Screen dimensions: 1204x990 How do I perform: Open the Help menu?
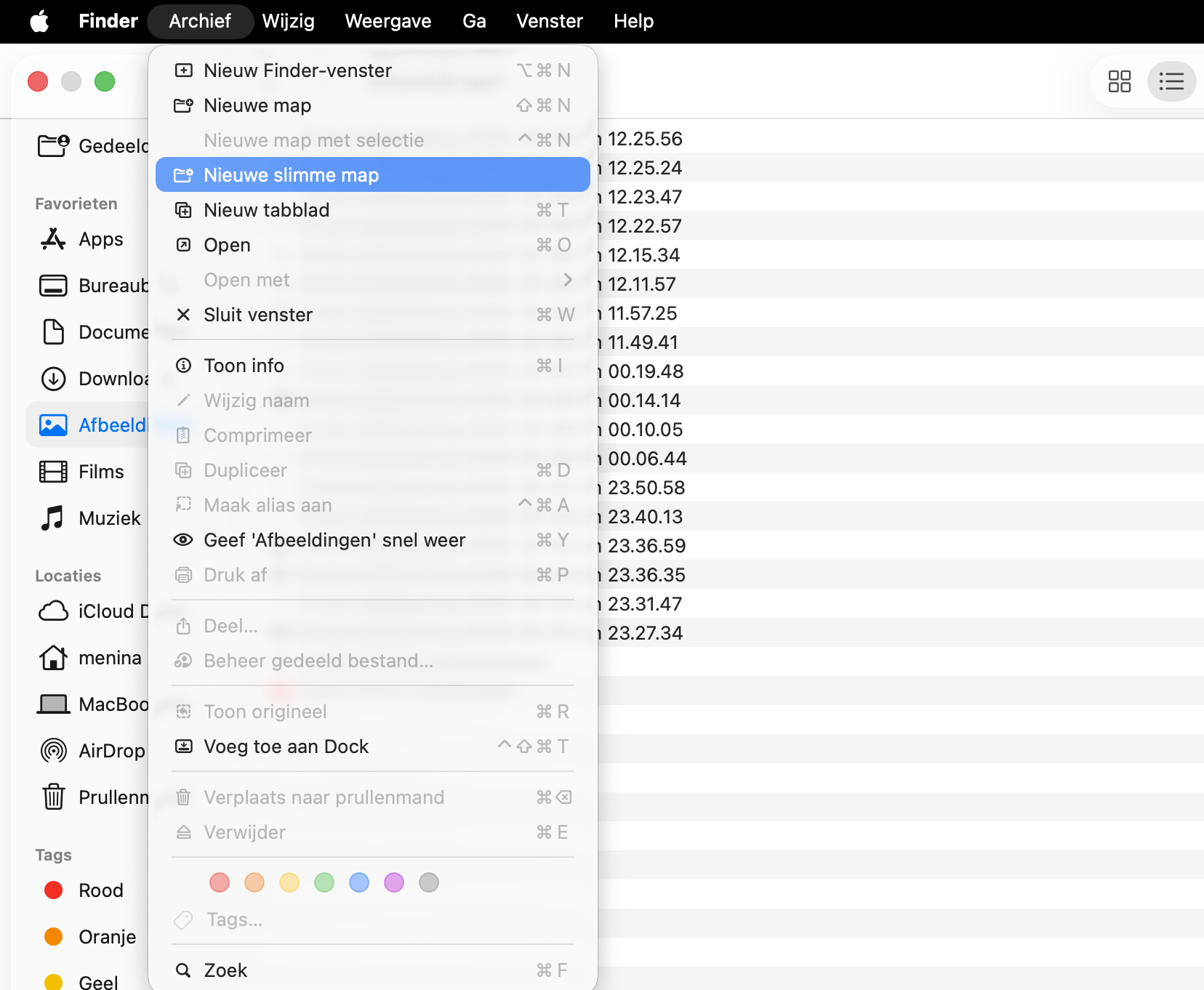click(633, 21)
